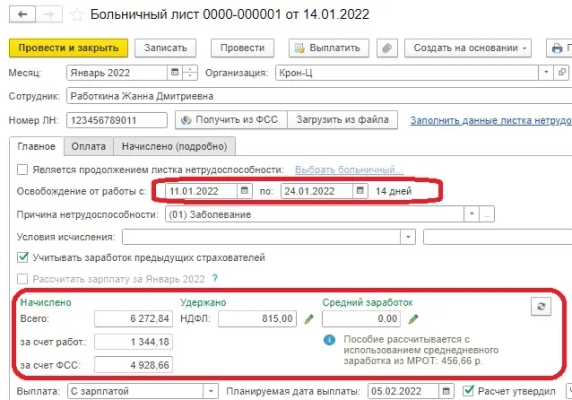Screen dimensions: 572x400
Task: Open calendar for Планируемая дата выплаты
Action: [446, 391]
